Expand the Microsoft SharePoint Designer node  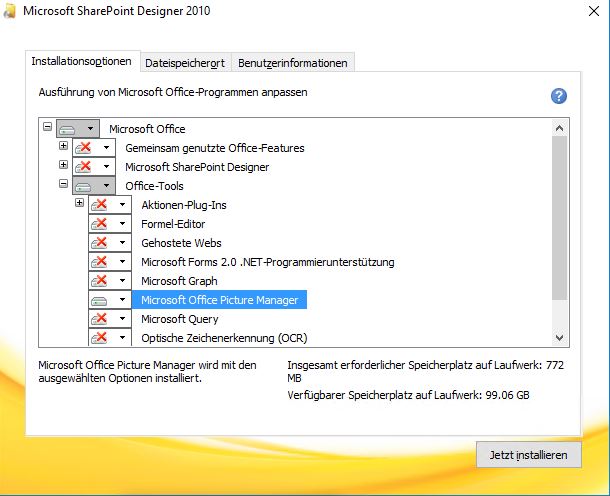point(63,165)
